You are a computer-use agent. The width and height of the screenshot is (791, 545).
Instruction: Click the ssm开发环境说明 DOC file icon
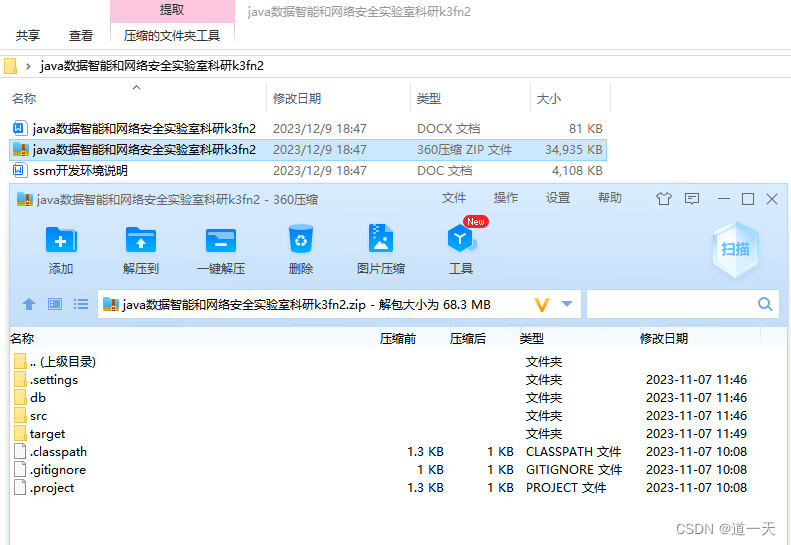pyautogui.click(x=19, y=170)
